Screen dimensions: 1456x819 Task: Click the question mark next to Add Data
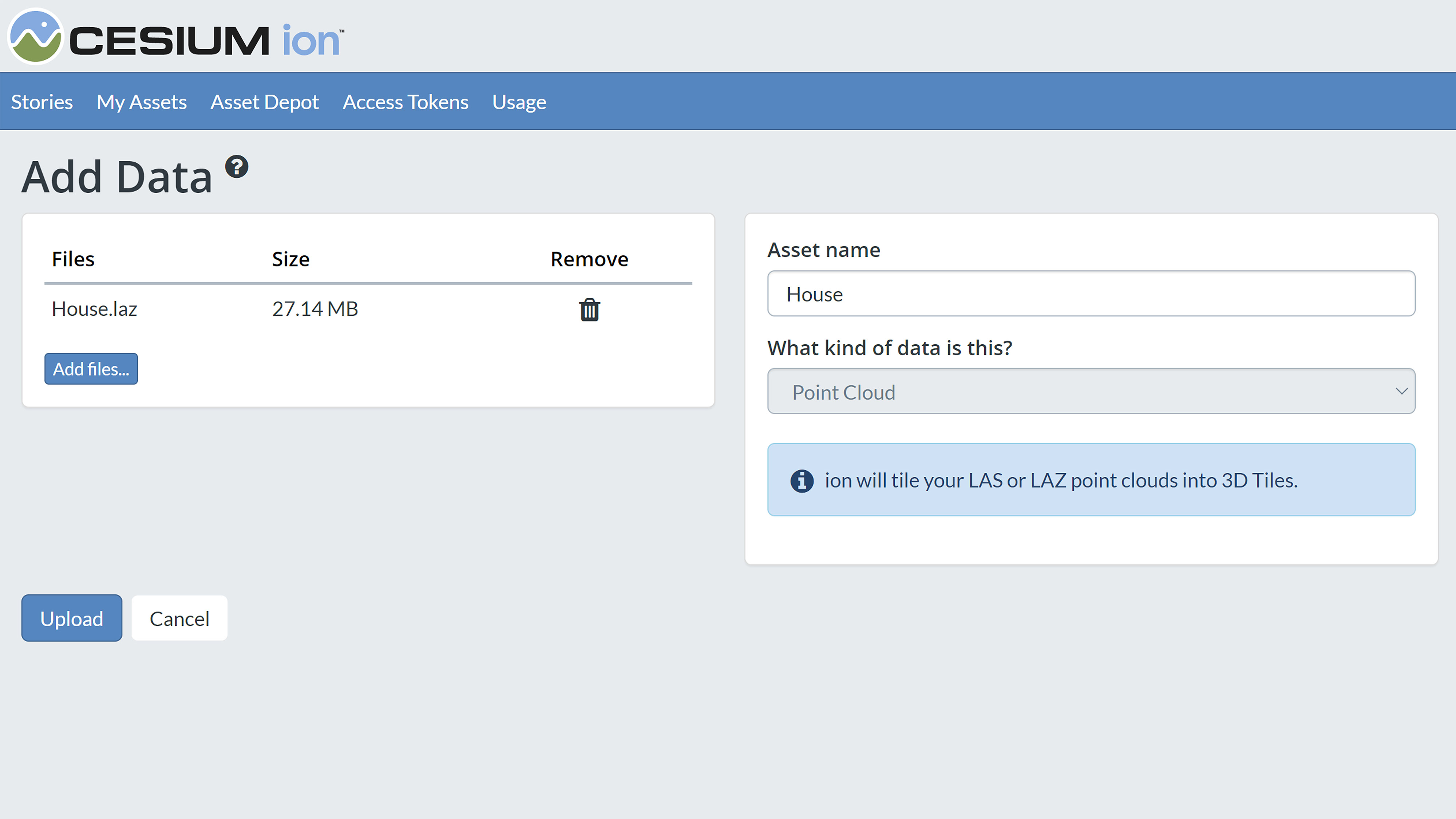237,166
